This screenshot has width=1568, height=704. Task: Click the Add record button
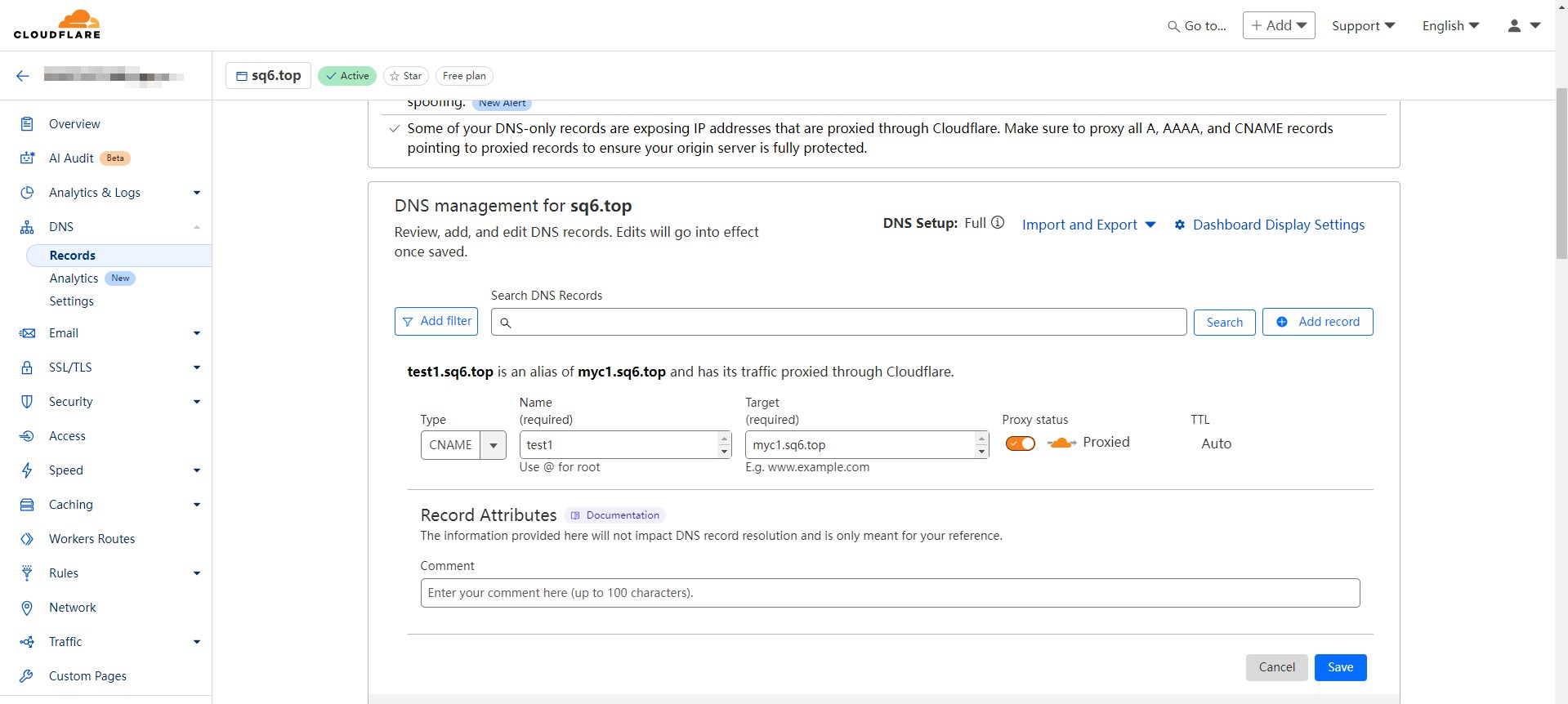(x=1317, y=322)
